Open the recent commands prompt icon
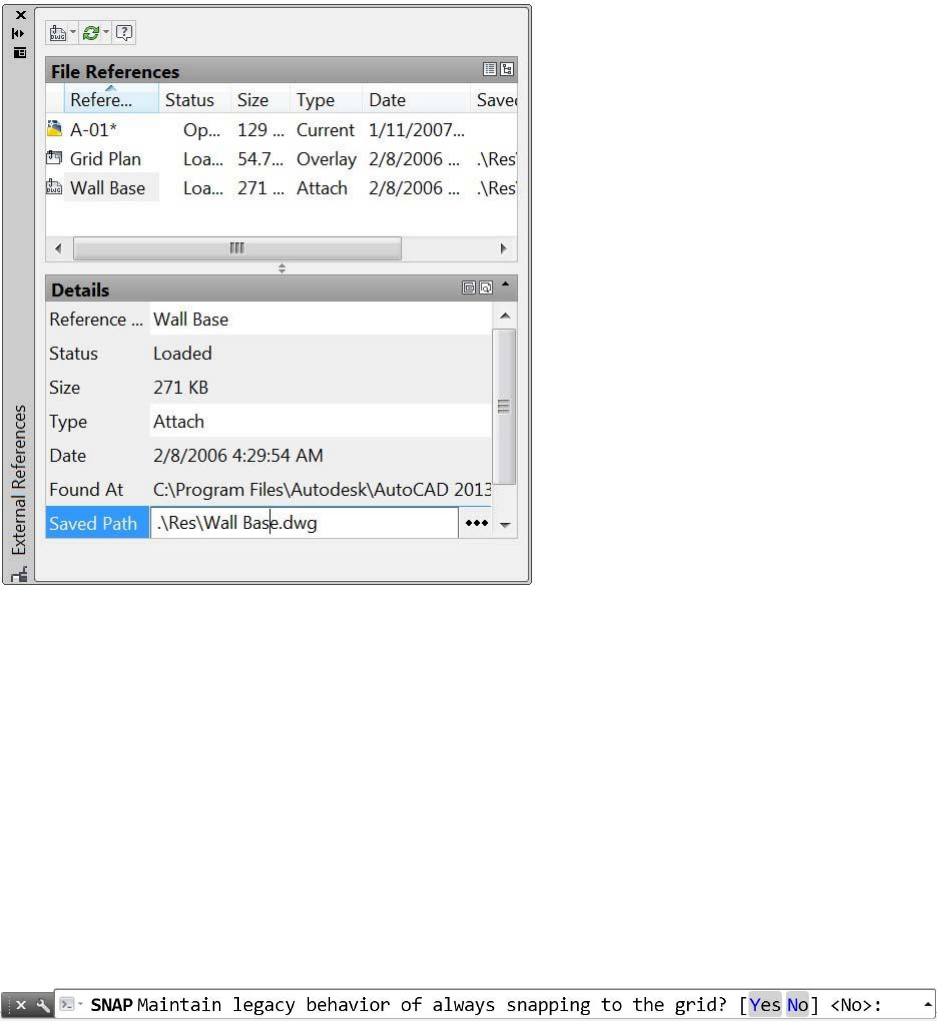Image resolution: width=937 pixels, height=1021 pixels. [x=67, y=1005]
